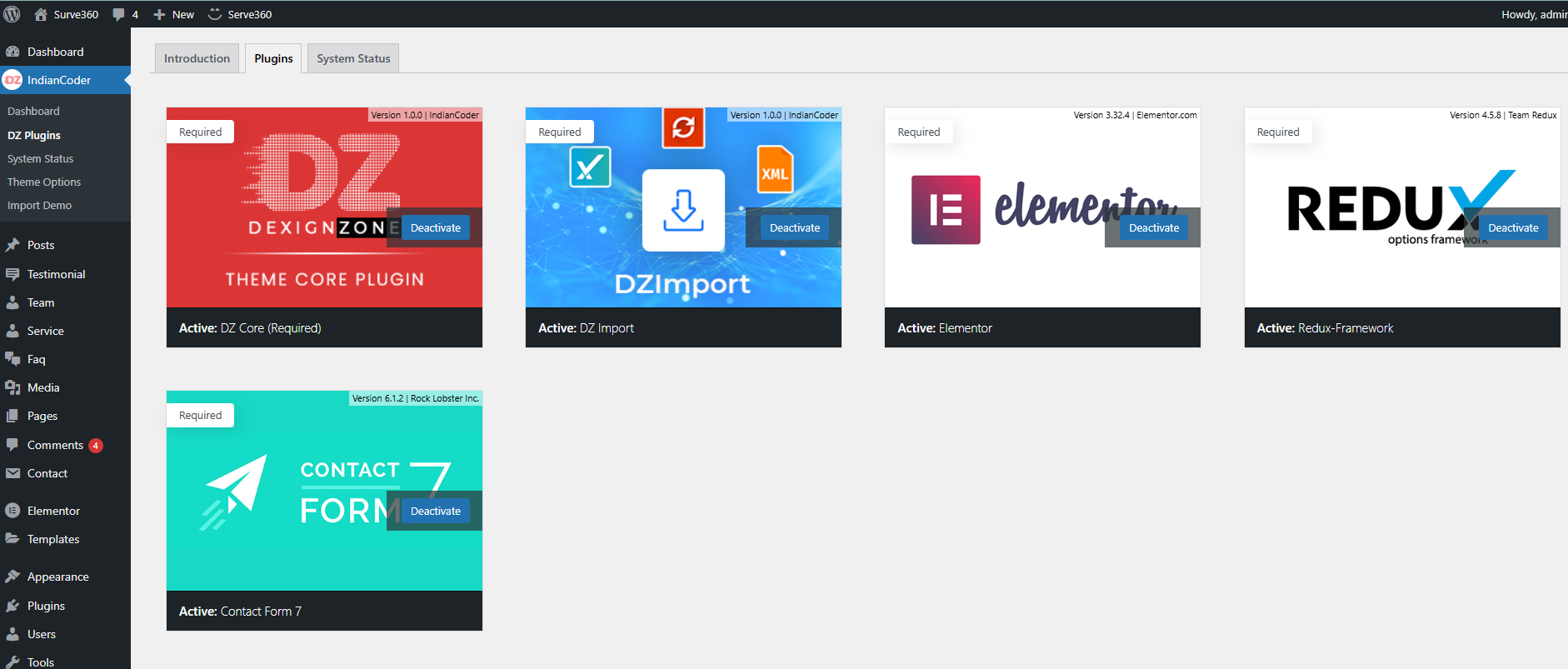This screenshot has height=669, width=1568.
Task: Click the Elementor icon in sidebar
Action: (12, 511)
